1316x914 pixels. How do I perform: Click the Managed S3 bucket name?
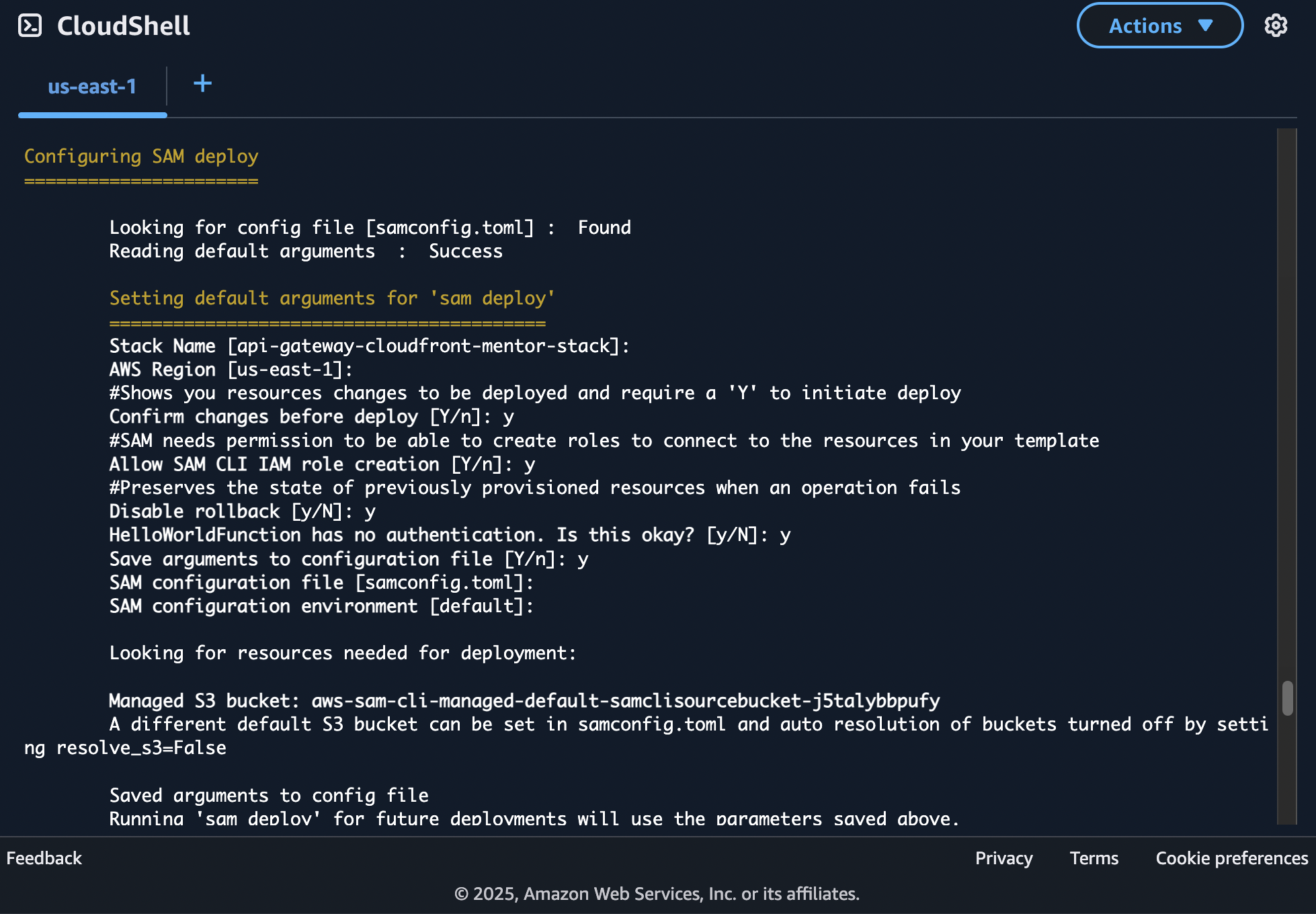click(x=625, y=700)
